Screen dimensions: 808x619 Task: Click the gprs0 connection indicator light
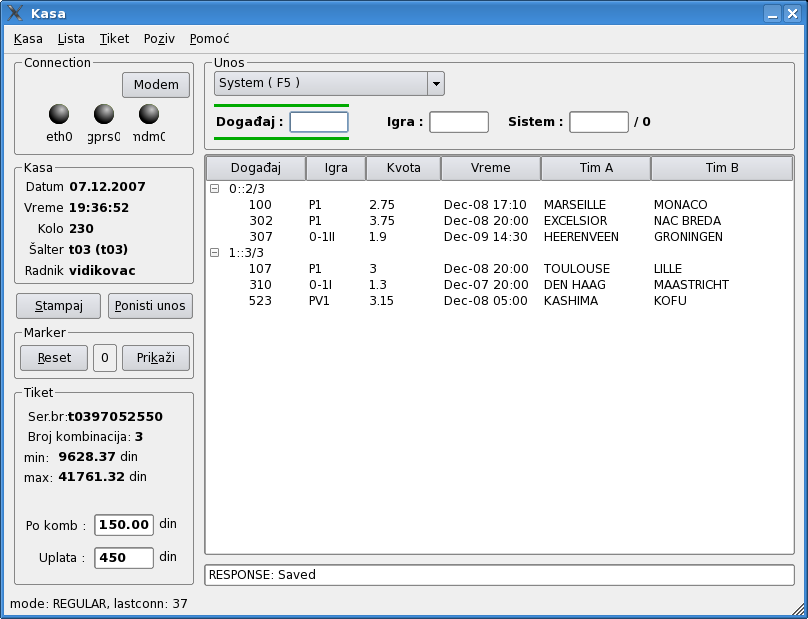(x=104, y=114)
